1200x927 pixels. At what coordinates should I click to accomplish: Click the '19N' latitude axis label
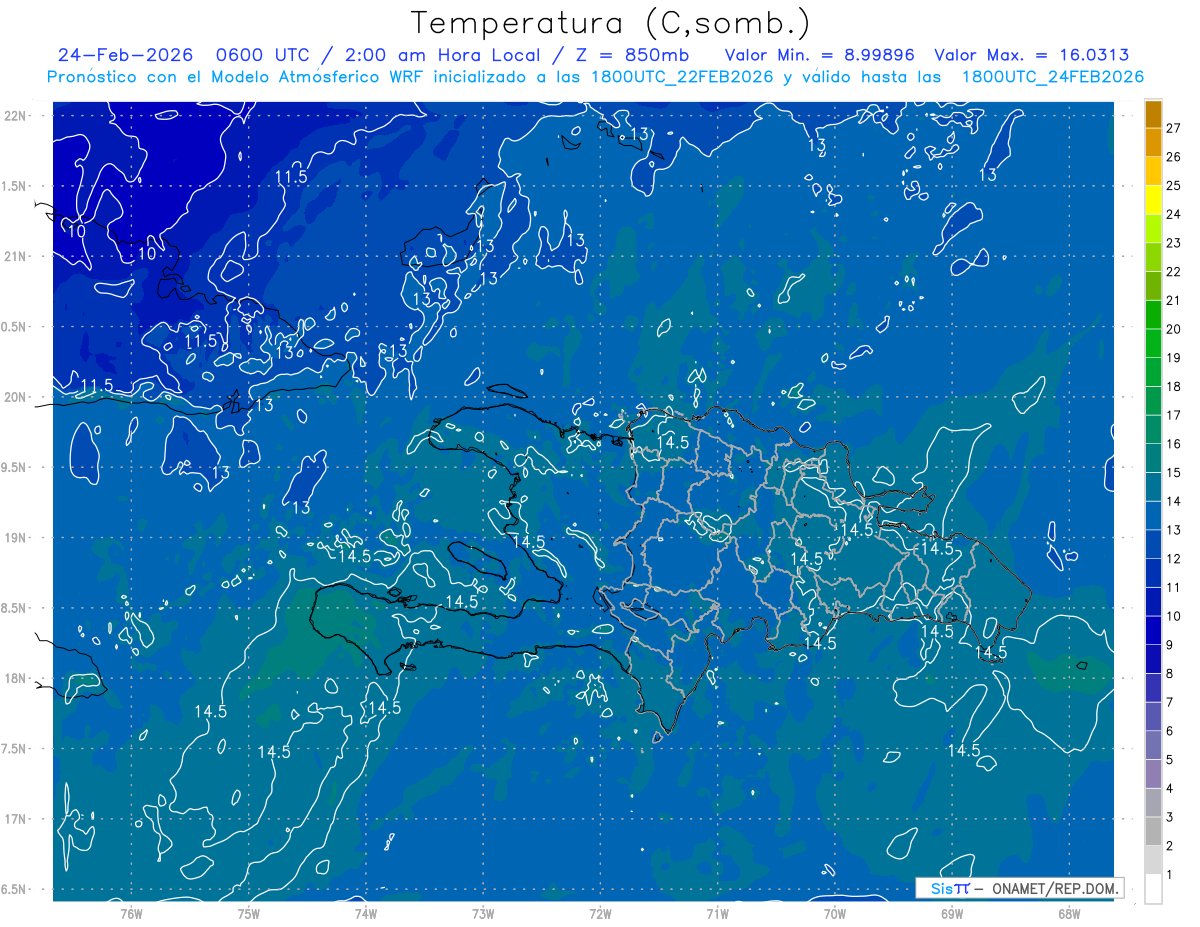[14, 538]
